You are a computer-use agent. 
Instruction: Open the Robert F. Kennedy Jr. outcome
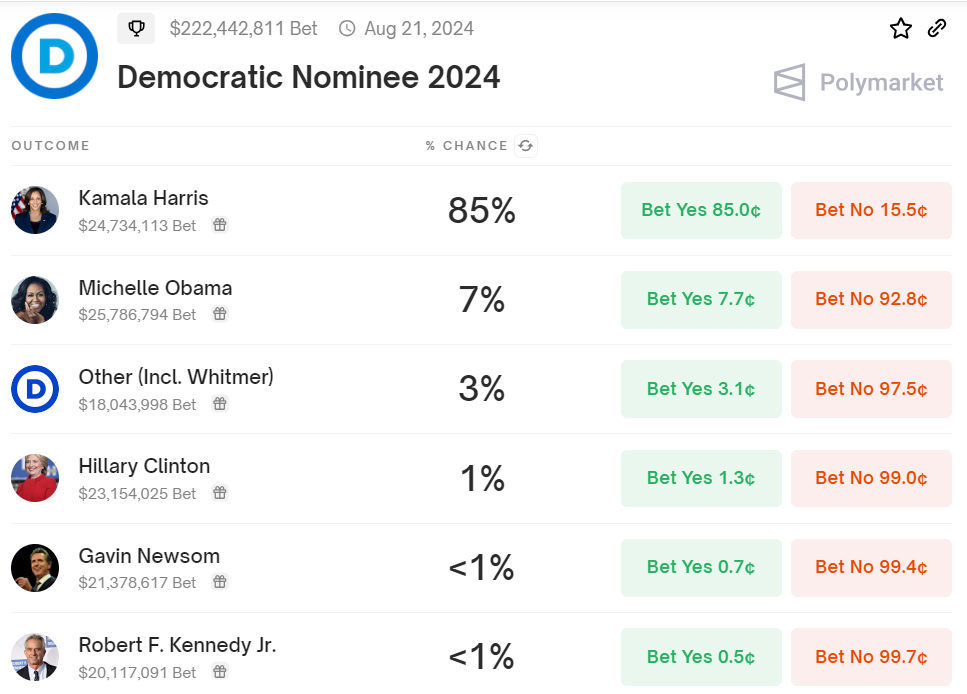pos(177,645)
